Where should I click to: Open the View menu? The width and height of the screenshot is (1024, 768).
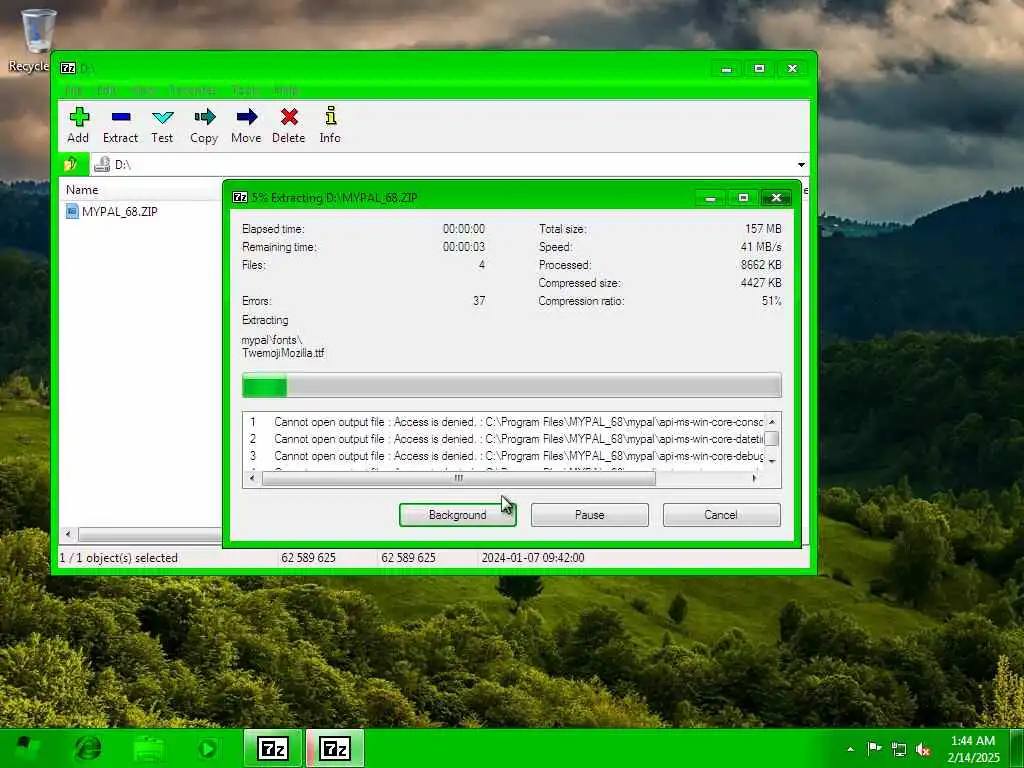click(x=143, y=90)
